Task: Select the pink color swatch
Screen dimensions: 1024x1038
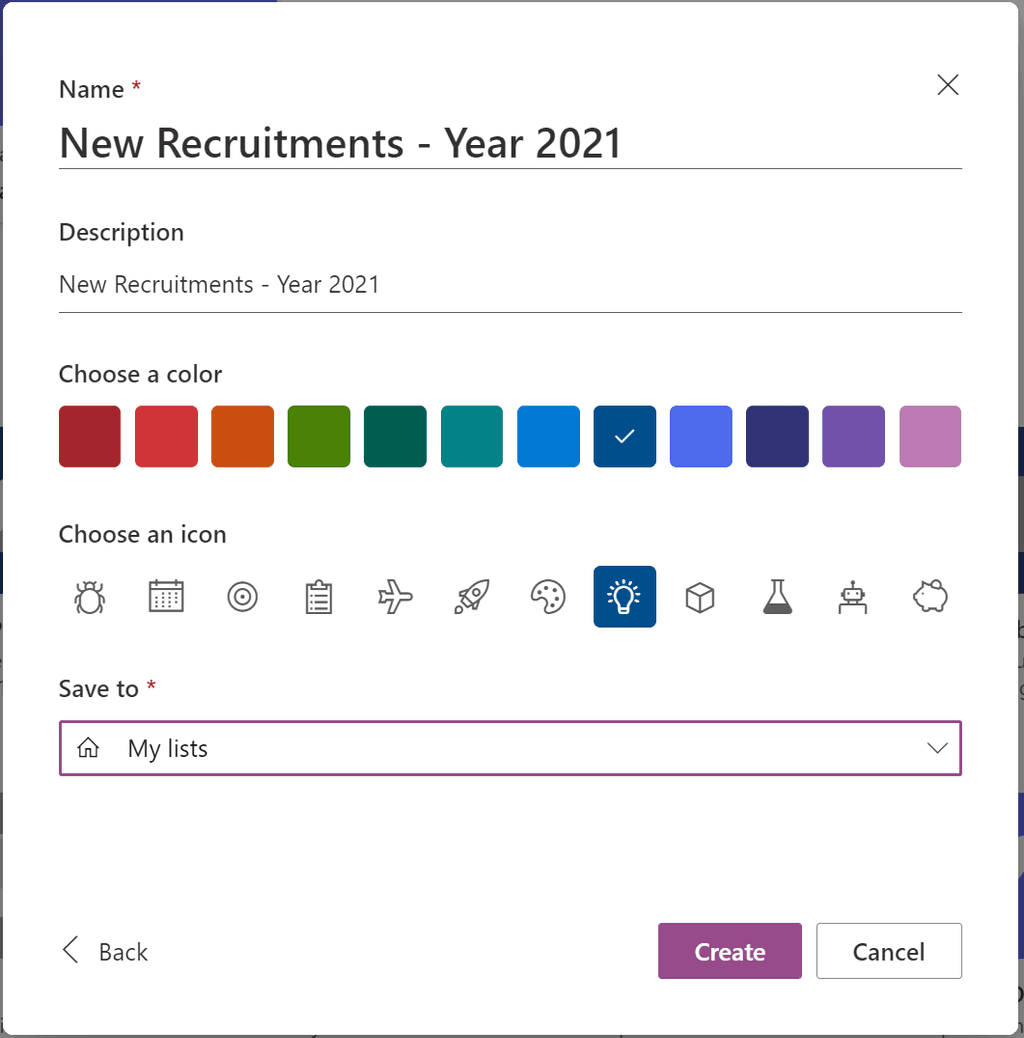Action: pyautogui.click(x=930, y=436)
